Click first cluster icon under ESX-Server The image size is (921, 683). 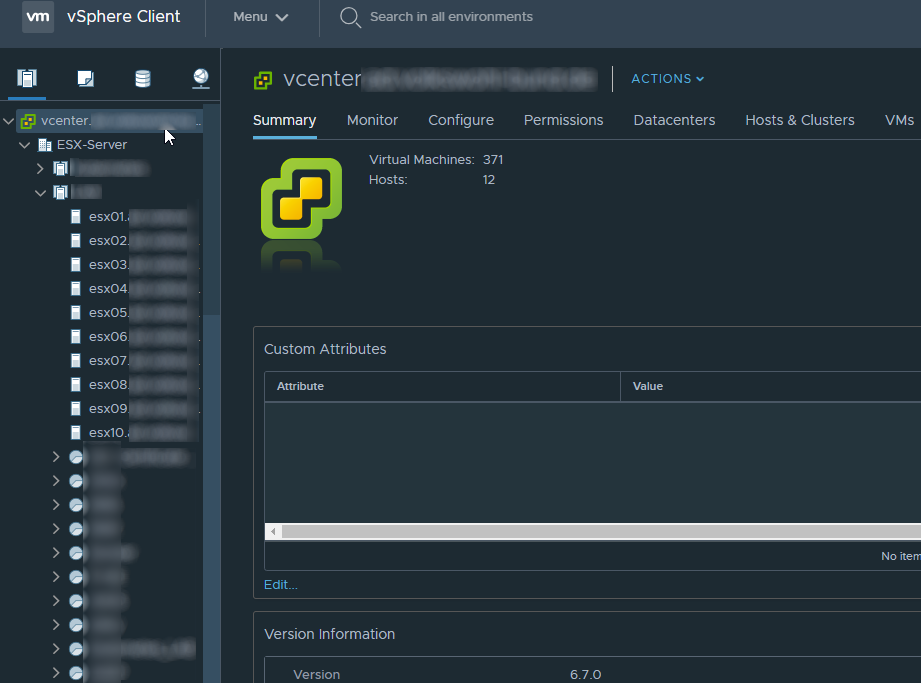[x=60, y=169]
